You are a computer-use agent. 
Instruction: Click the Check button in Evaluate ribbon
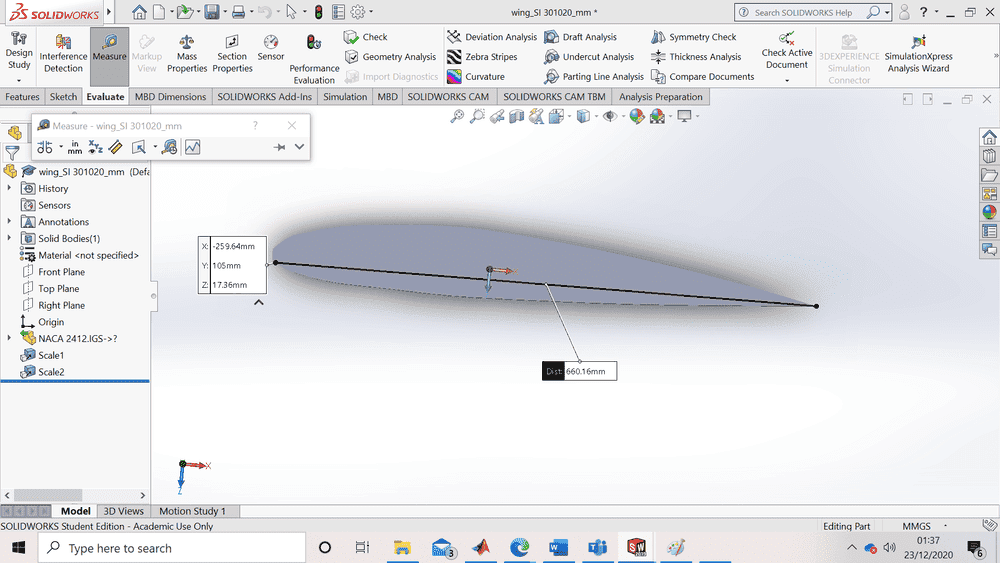[x=366, y=37]
